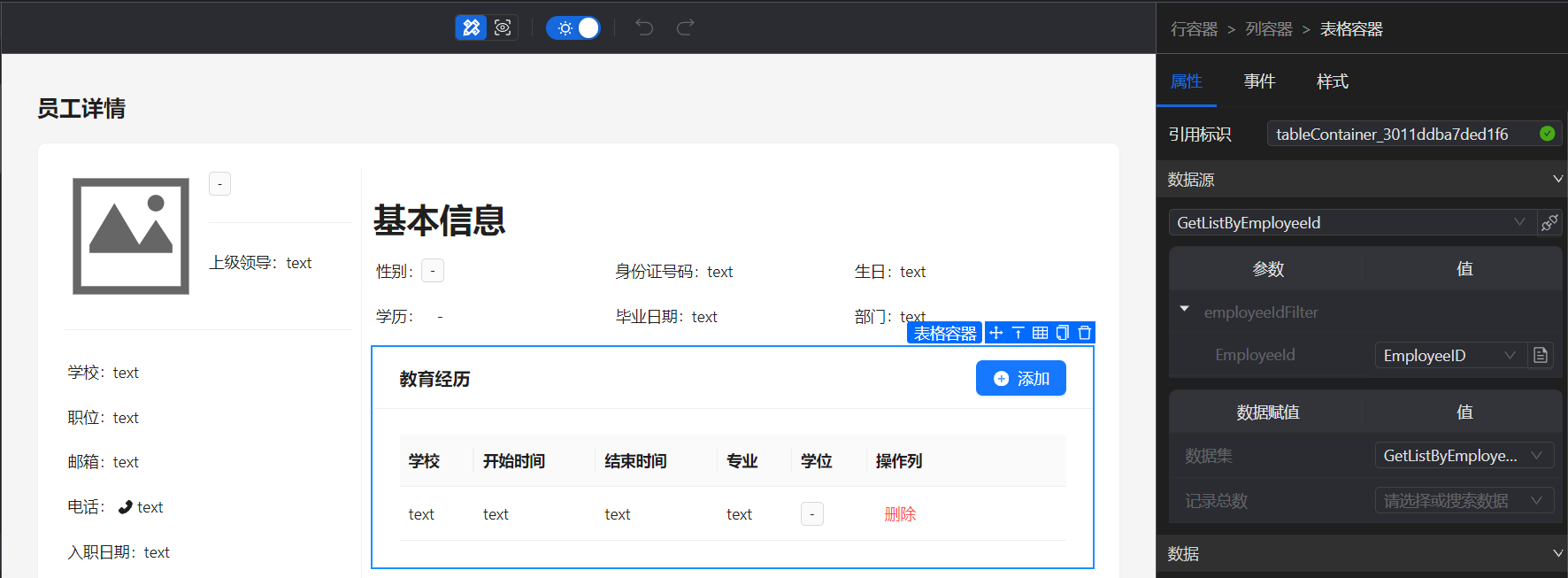Click the dash tag above 上级领导
This screenshot has width=1568, height=578.
pos(219,183)
